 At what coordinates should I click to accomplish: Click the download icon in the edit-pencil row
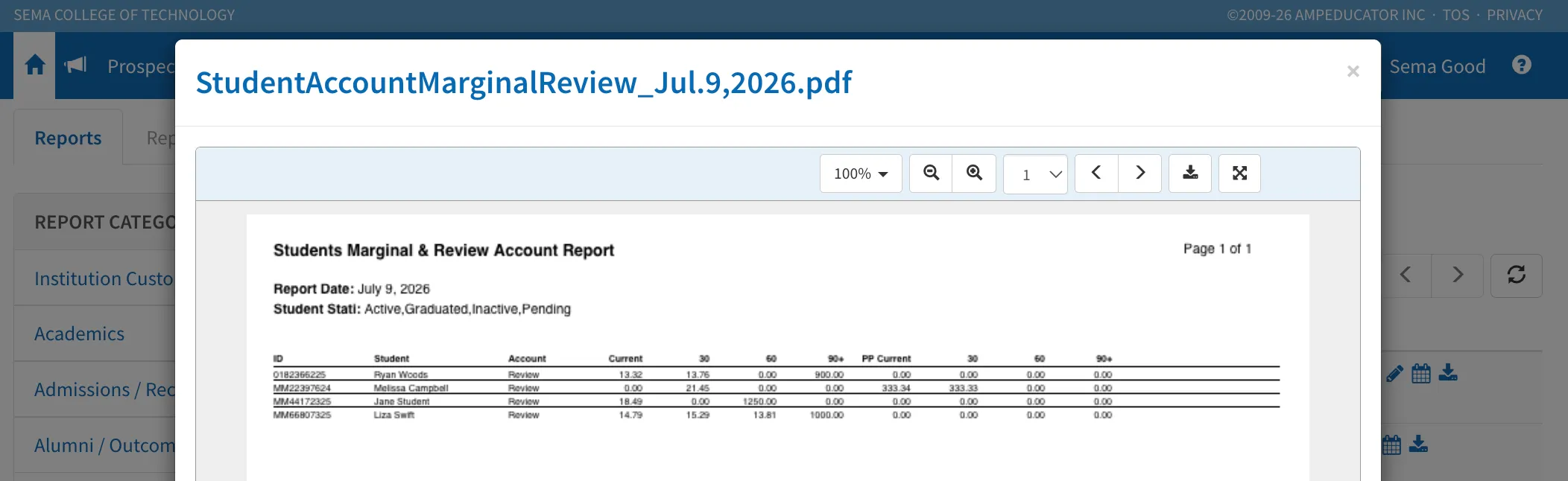[1448, 373]
